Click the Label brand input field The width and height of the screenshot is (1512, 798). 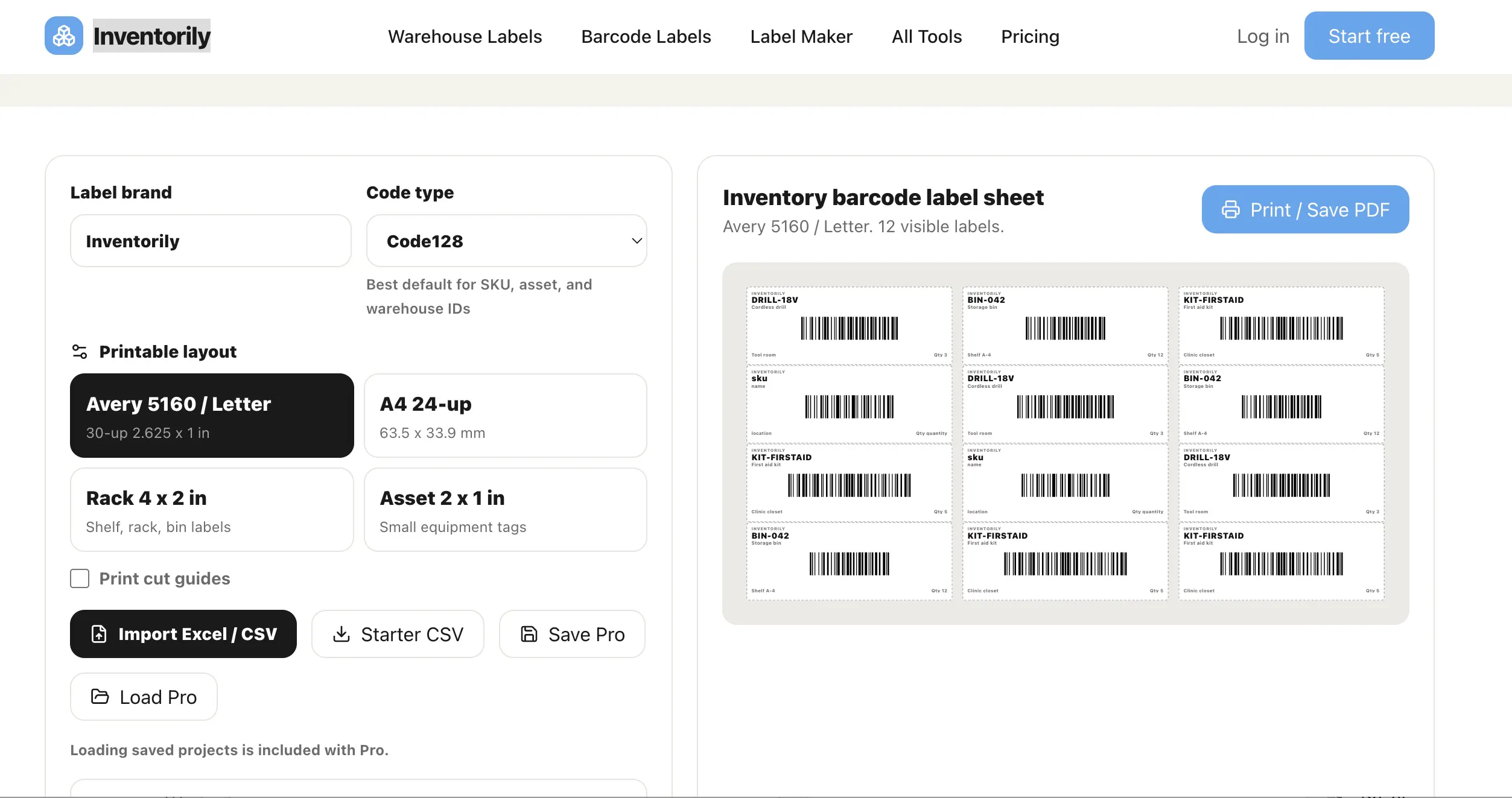211,241
